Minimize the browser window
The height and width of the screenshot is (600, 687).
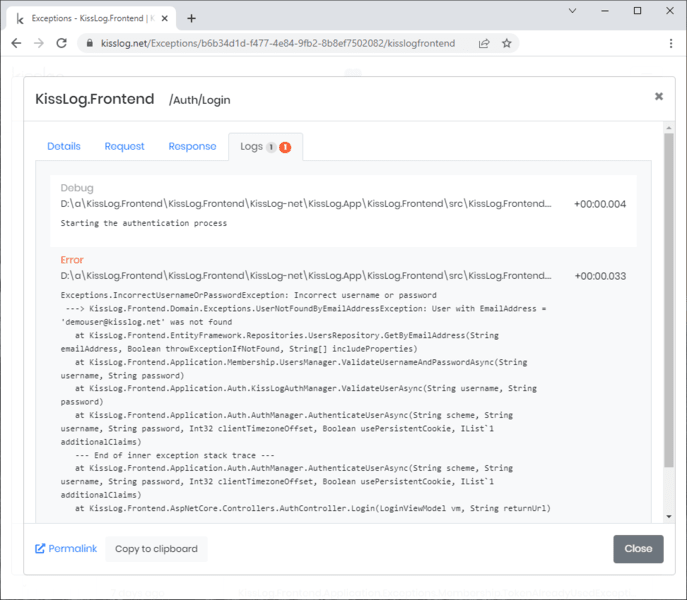pyautogui.click(x=605, y=11)
